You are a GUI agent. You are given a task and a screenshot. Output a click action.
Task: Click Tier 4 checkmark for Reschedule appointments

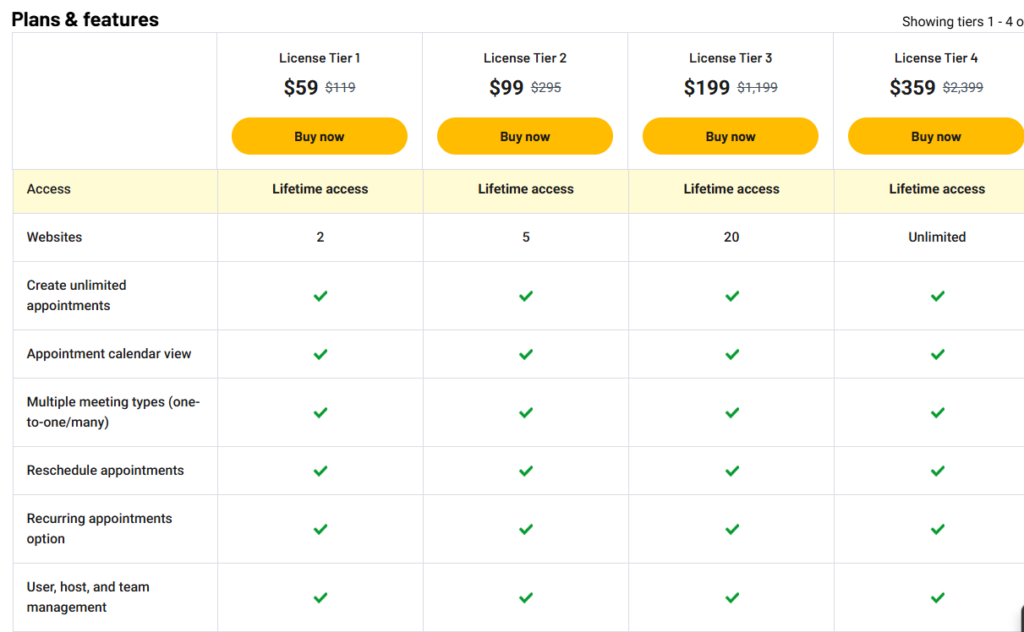pos(938,471)
